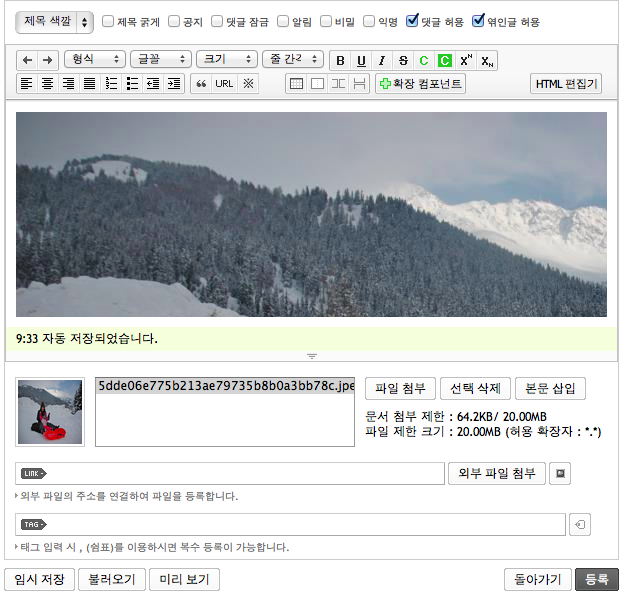This screenshot has height=596, width=633.
Task: Toggle underline text formatting
Action: [x=360, y=61]
